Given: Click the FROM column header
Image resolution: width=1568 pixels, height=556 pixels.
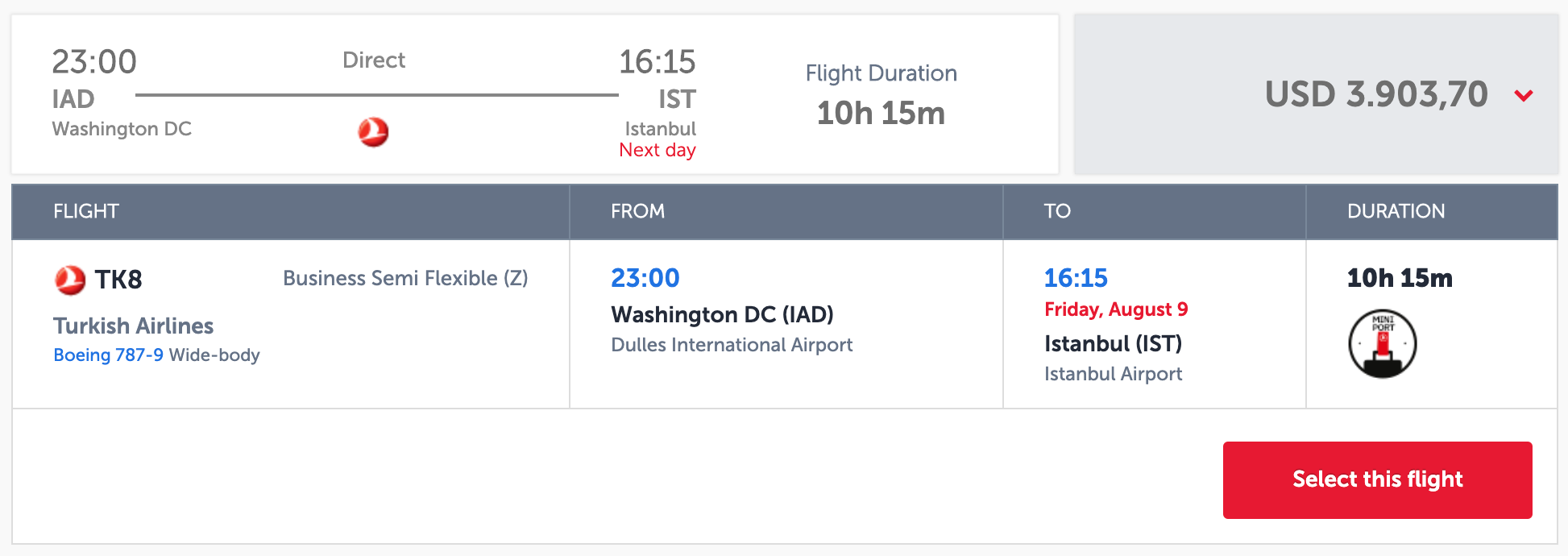Looking at the screenshot, I should click(637, 211).
